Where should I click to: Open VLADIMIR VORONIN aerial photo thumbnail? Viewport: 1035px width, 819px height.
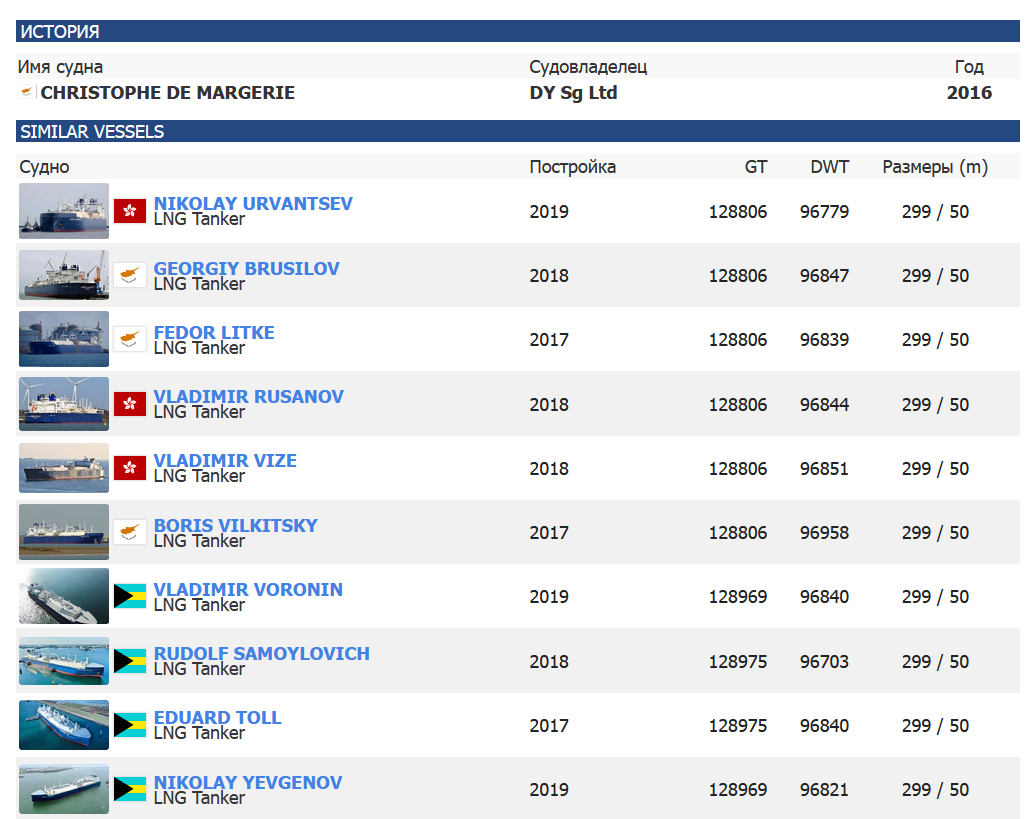click(64, 597)
